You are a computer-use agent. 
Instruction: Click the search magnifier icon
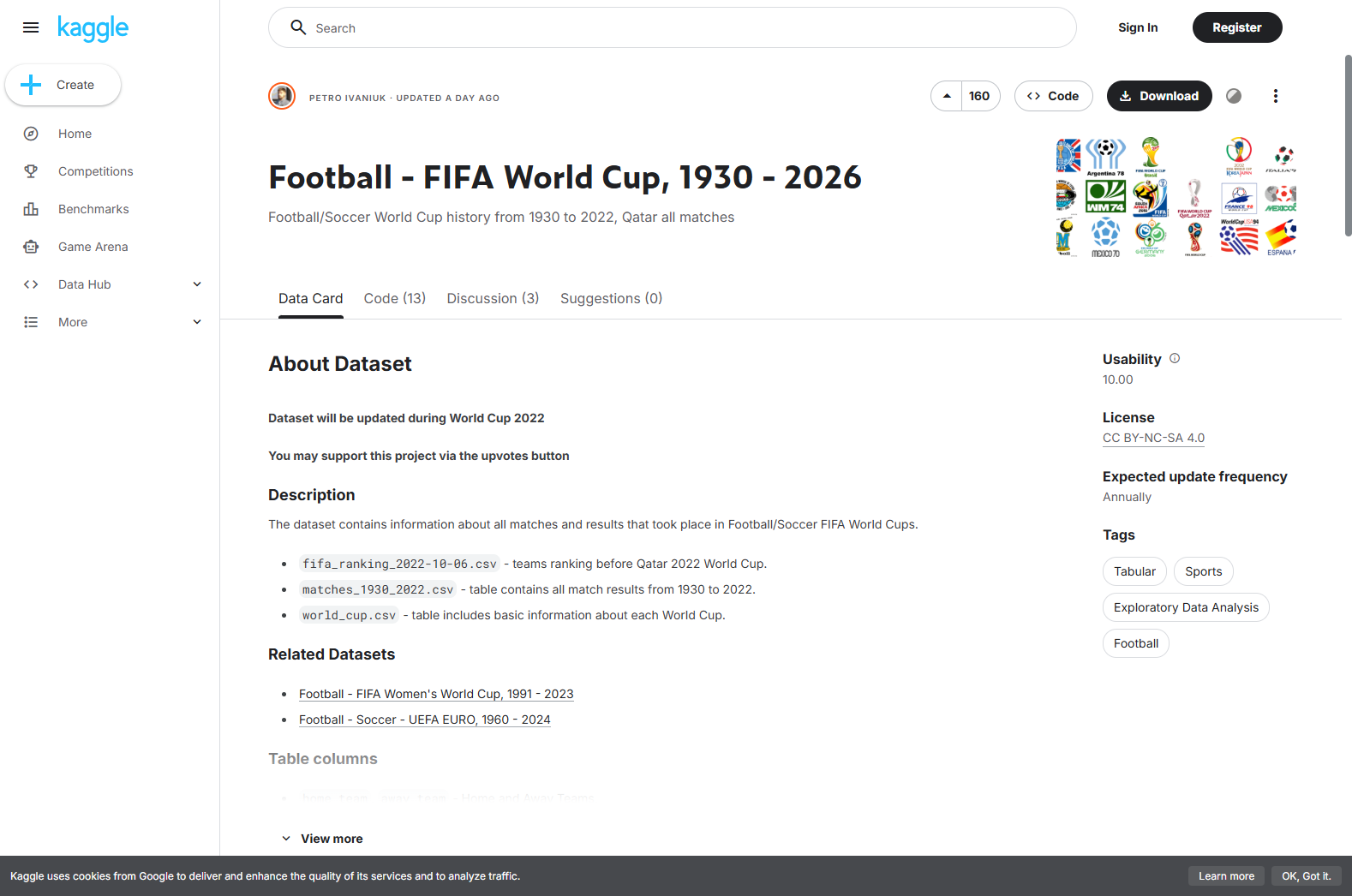[x=298, y=27]
